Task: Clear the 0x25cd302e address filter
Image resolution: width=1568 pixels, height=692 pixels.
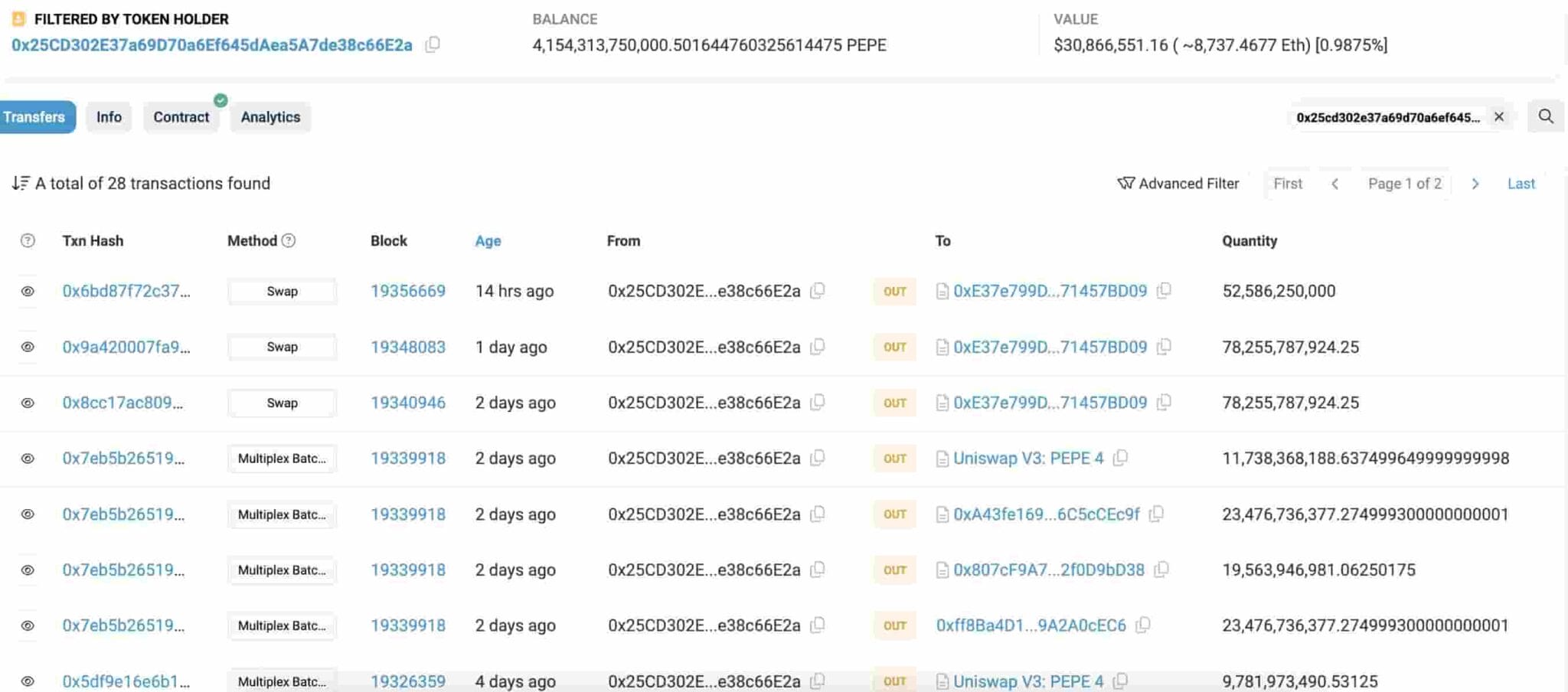Action: 1499,117
